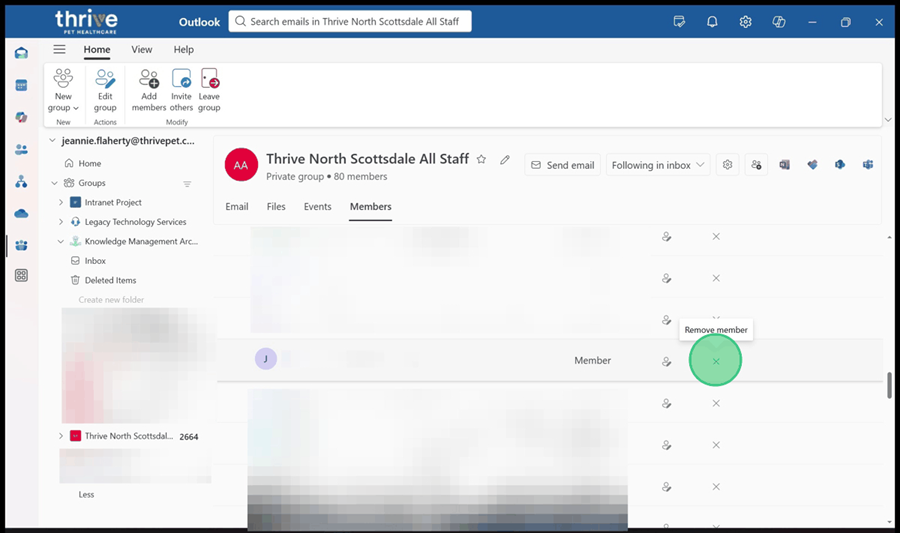Open the Following in inbox dropdown
900x533 pixels.
click(x=658, y=165)
